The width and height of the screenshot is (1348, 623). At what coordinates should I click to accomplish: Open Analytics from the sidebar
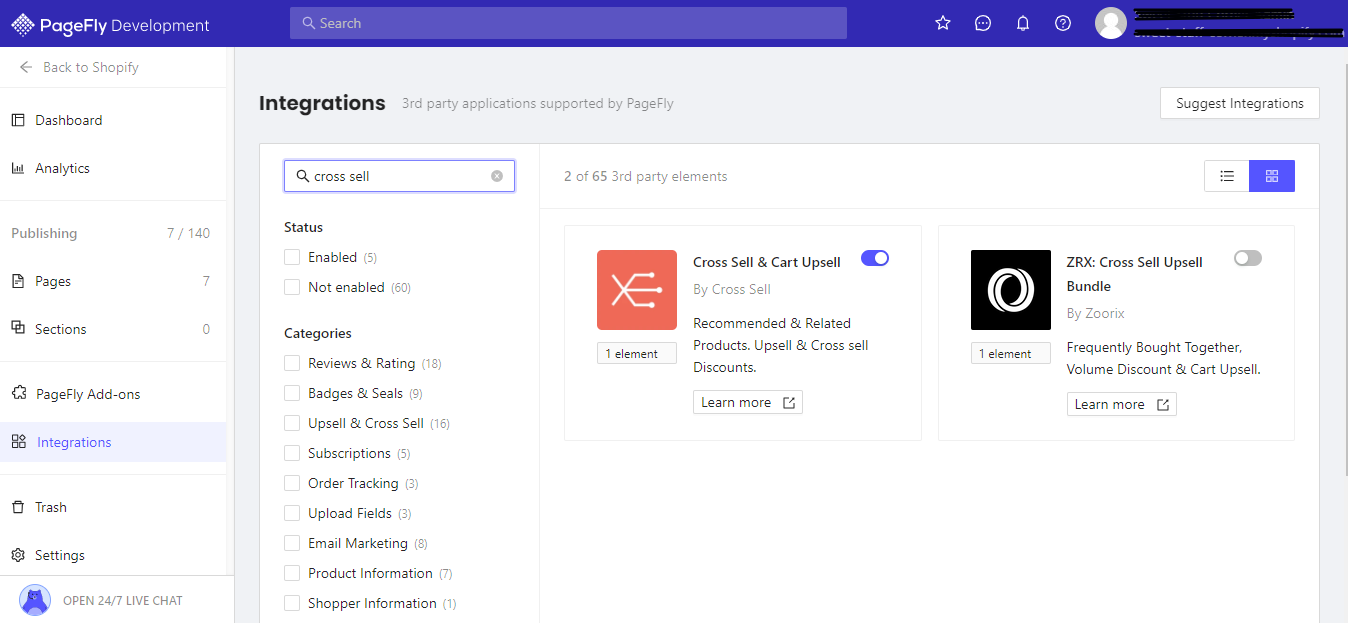point(113,168)
